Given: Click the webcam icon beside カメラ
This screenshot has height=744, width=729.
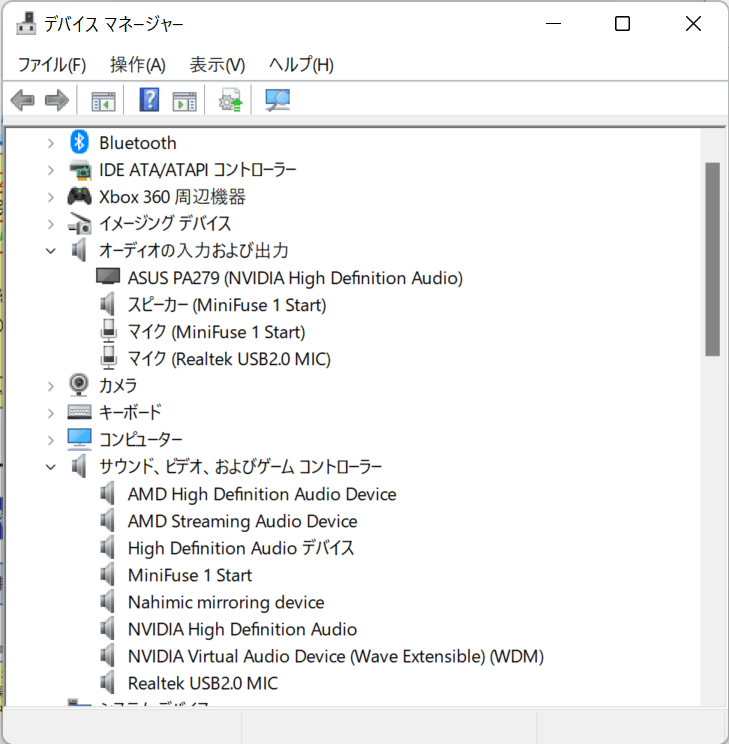Looking at the screenshot, I should (79, 385).
